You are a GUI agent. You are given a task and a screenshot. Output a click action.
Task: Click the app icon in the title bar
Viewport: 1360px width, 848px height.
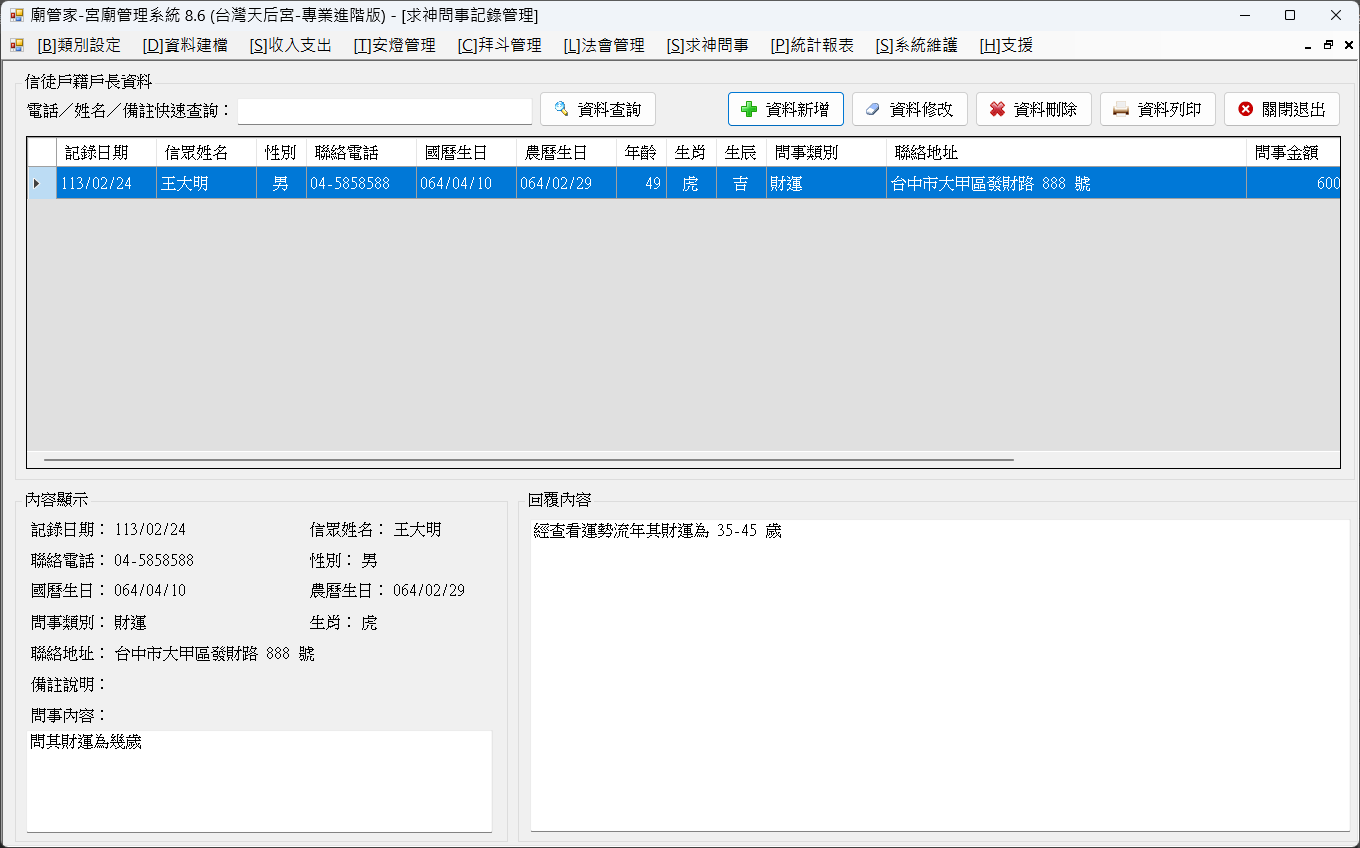pyautogui.click(x=16, y=15)
